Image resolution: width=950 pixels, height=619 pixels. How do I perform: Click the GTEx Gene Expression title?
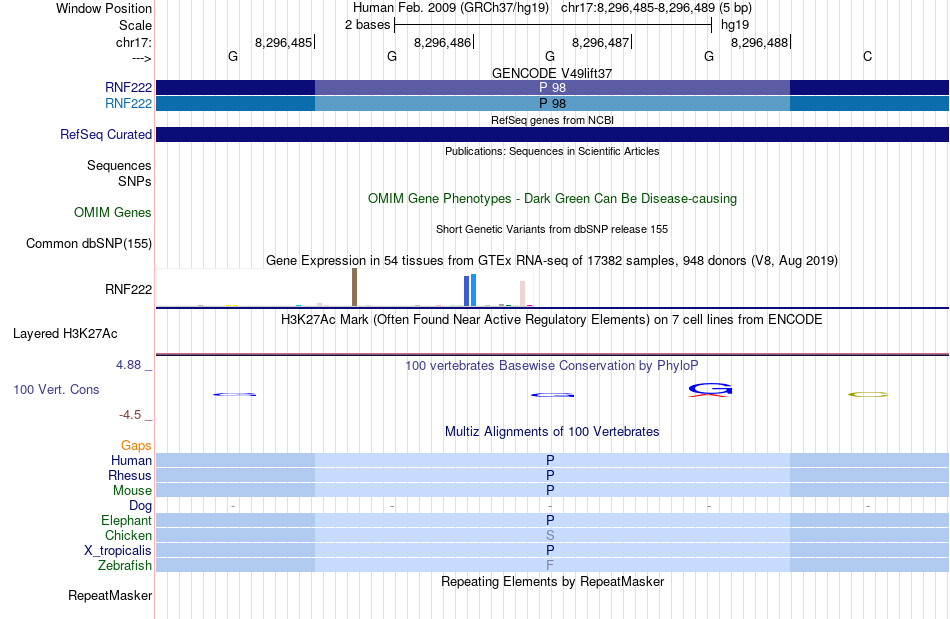click(552, 260)
